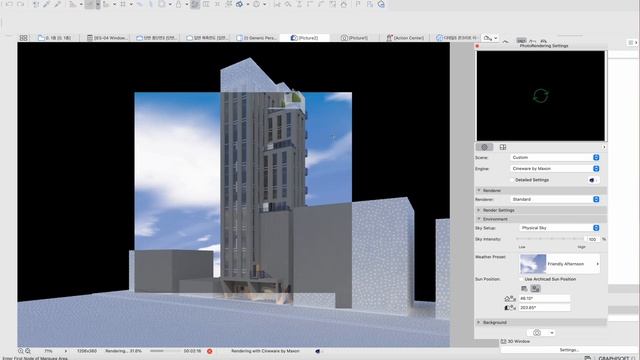The image size is (640, 360).
Task: Click the Cineware icon in the status bar
Action: (318, 351)
